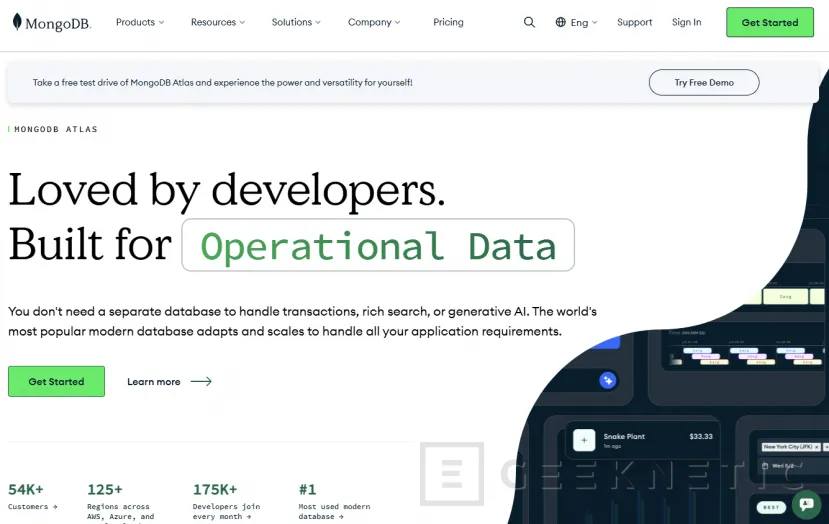The height and width of the screenshot is (524, 829).
Task: Click the arrow next to Learn more
Action: tap(201, 381)
